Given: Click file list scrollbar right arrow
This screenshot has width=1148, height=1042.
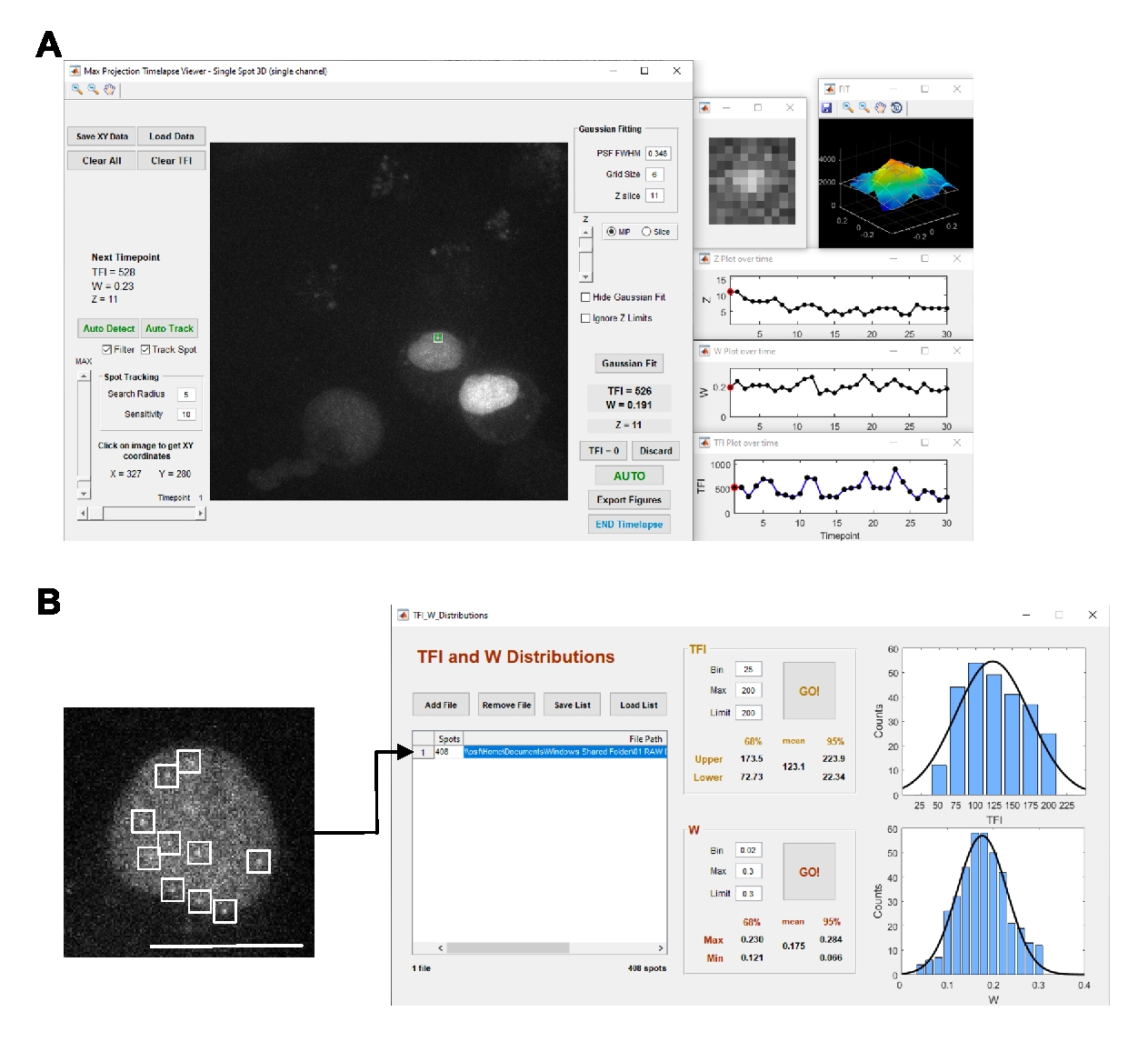Looking at the screenshot, I should (661, 948).
